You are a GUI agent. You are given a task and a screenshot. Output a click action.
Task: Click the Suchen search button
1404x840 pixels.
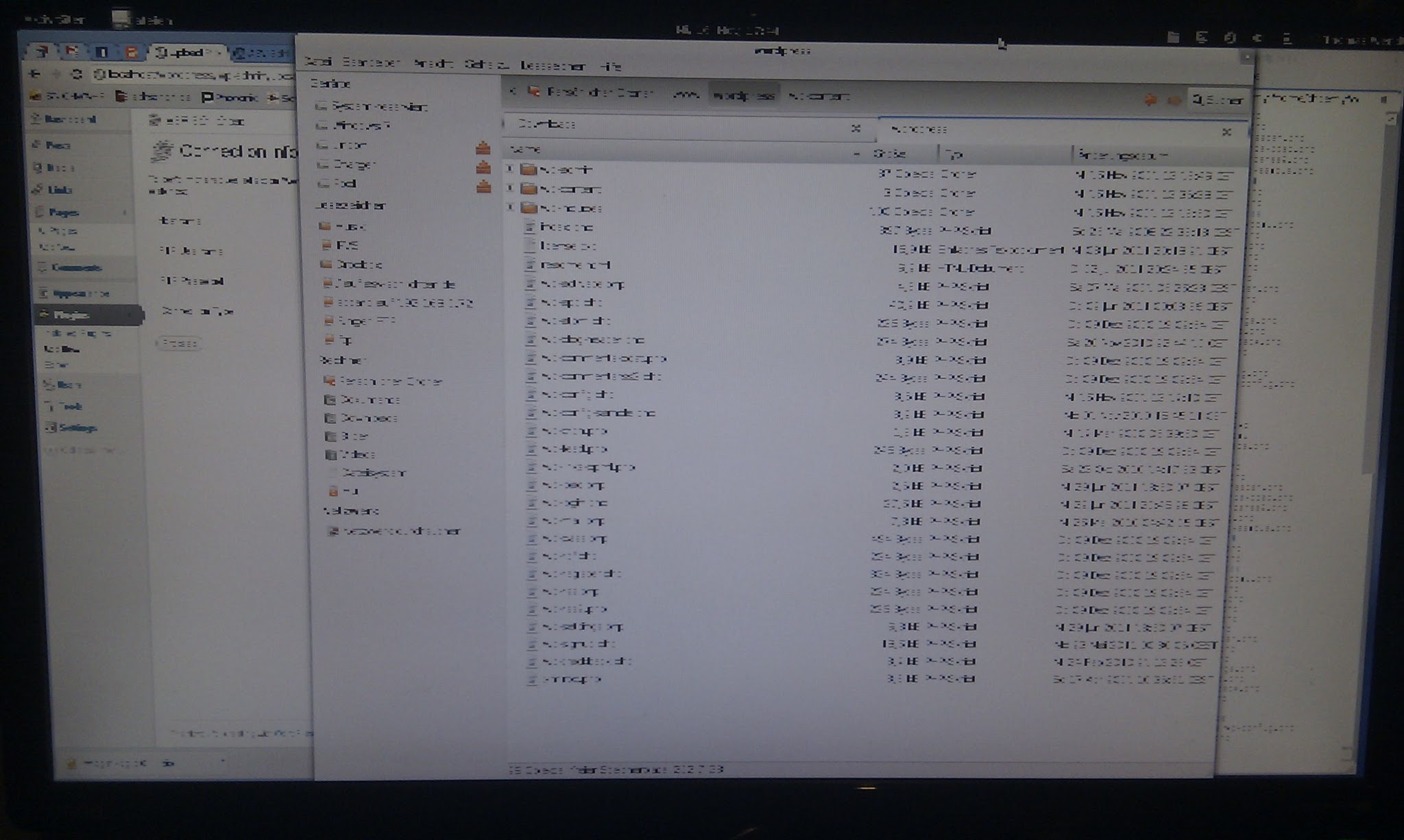click(1218, 100)
